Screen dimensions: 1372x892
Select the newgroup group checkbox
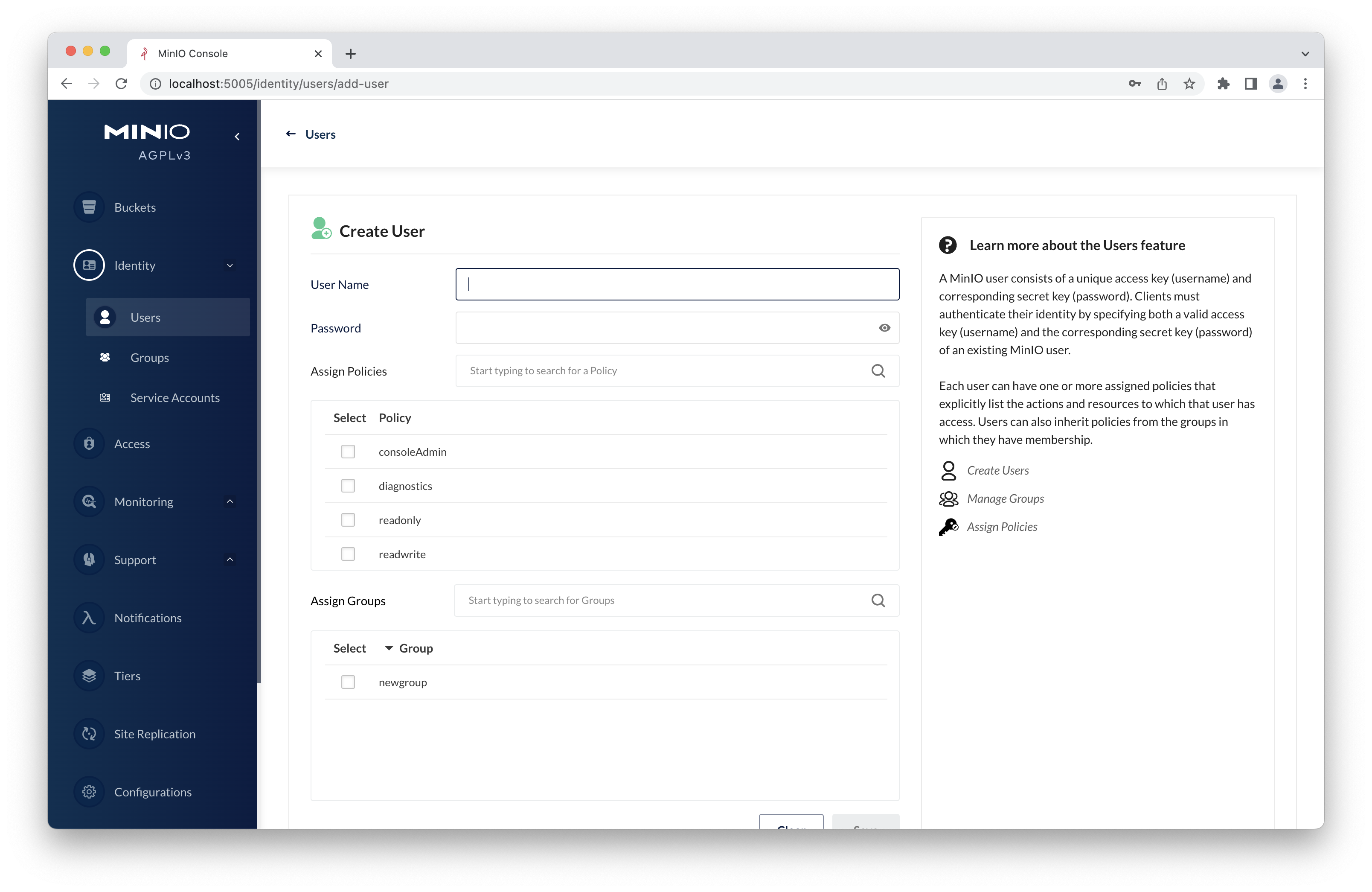(348, 682)
